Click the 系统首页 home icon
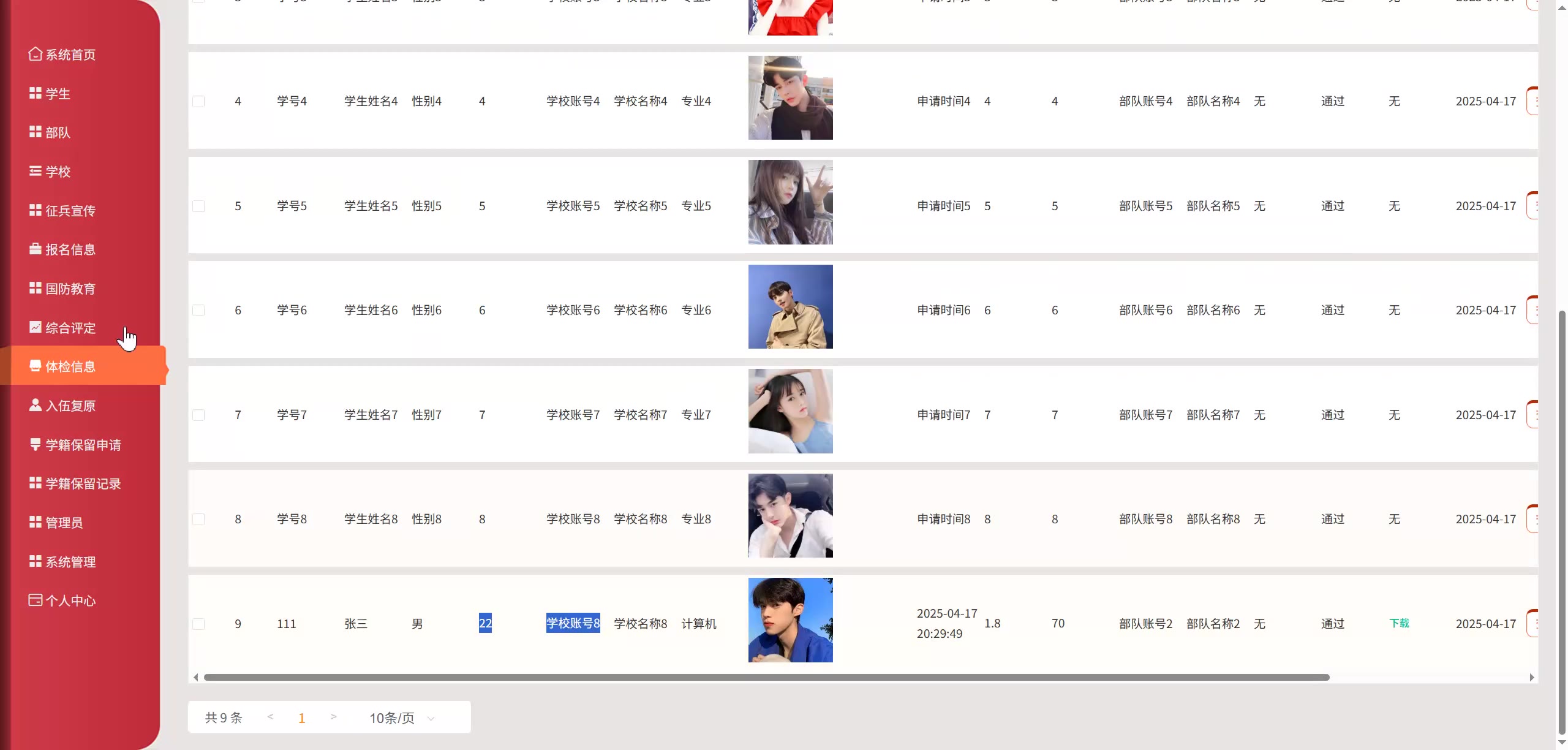Image resolution: width=1568 pixels, height=750 pixels. point(35,54)
